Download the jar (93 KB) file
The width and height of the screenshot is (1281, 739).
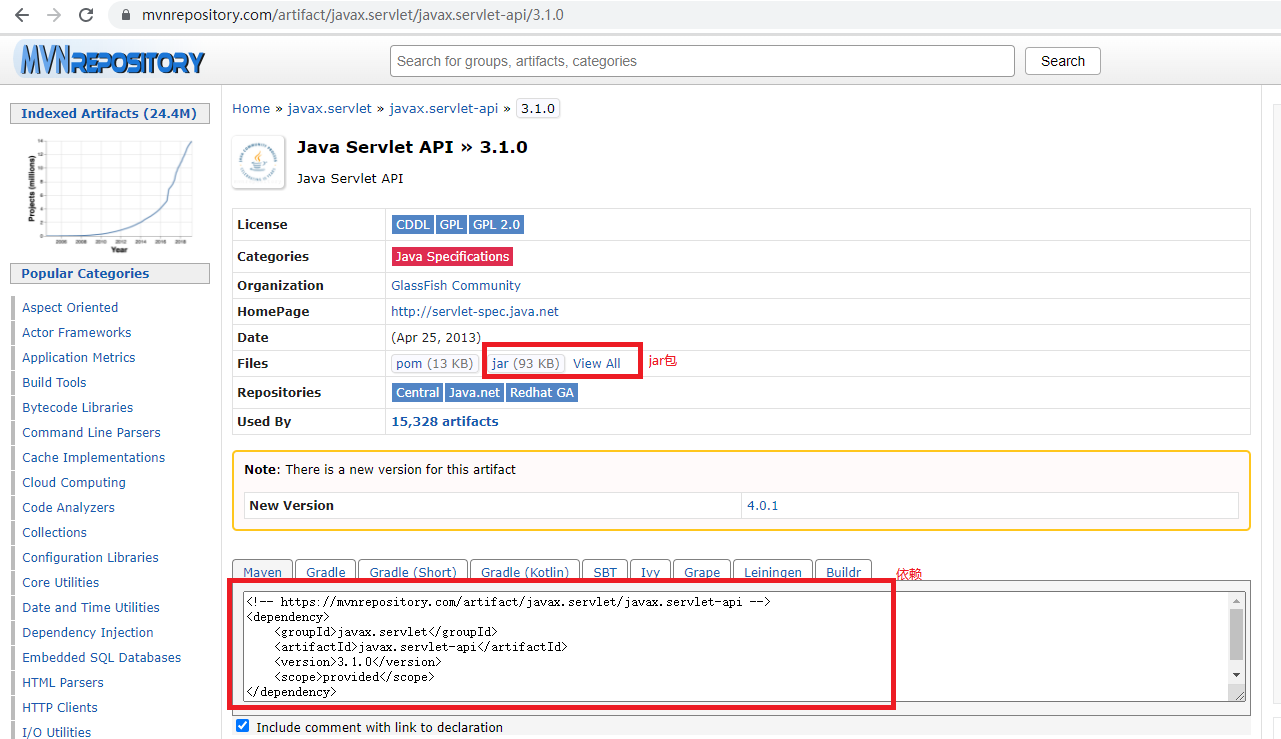526,363
